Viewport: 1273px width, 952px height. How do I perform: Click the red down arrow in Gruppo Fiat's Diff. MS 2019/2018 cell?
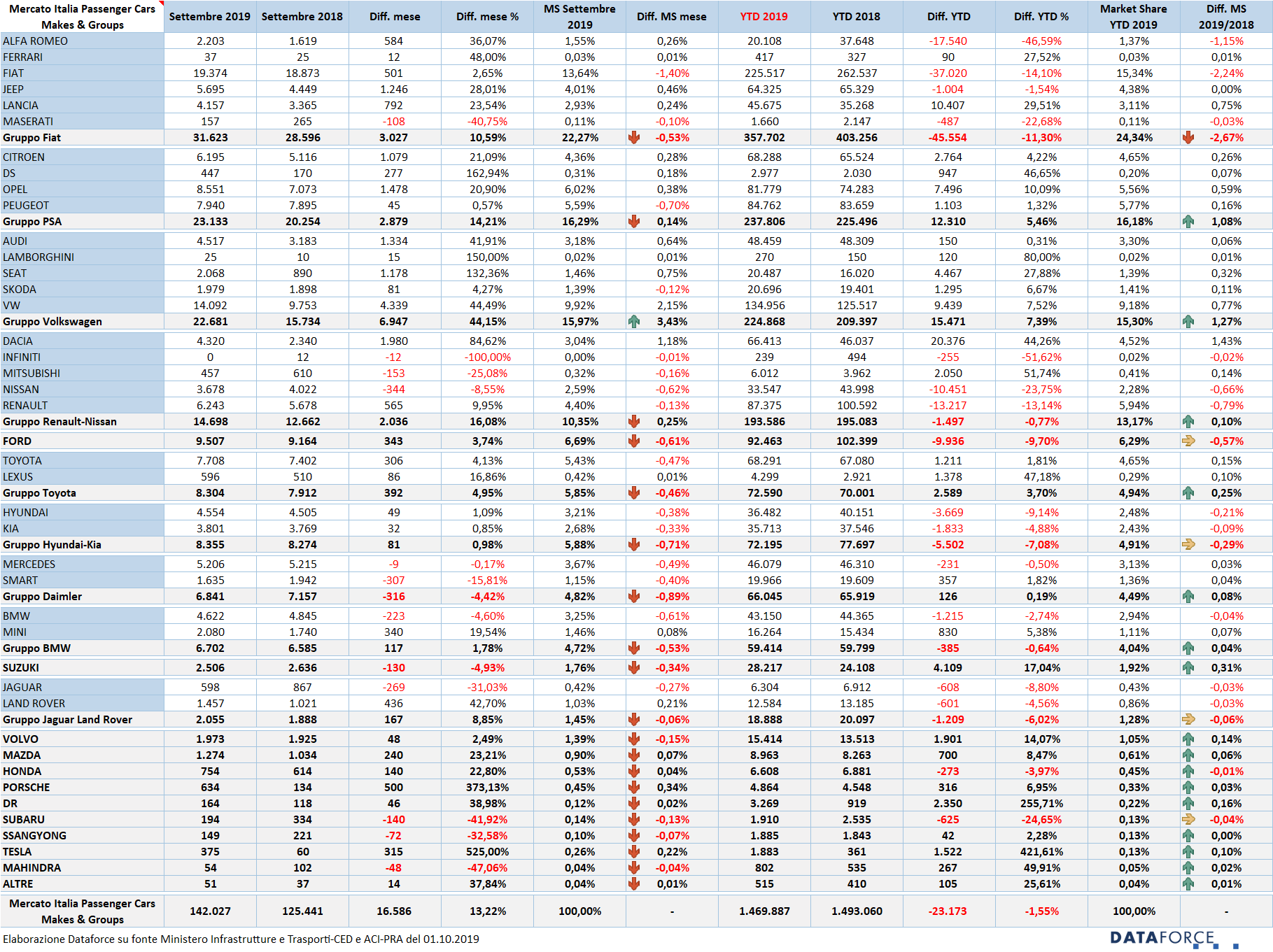(x=1188, y=138)
